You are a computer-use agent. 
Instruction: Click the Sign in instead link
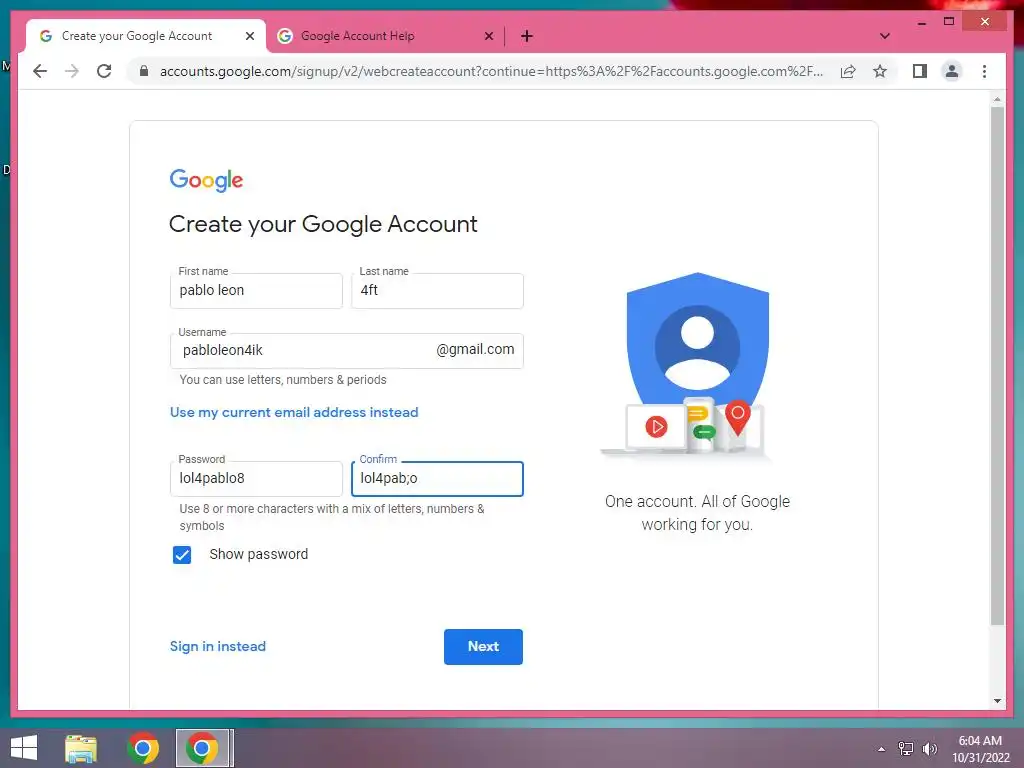click(x=217, y=647)
